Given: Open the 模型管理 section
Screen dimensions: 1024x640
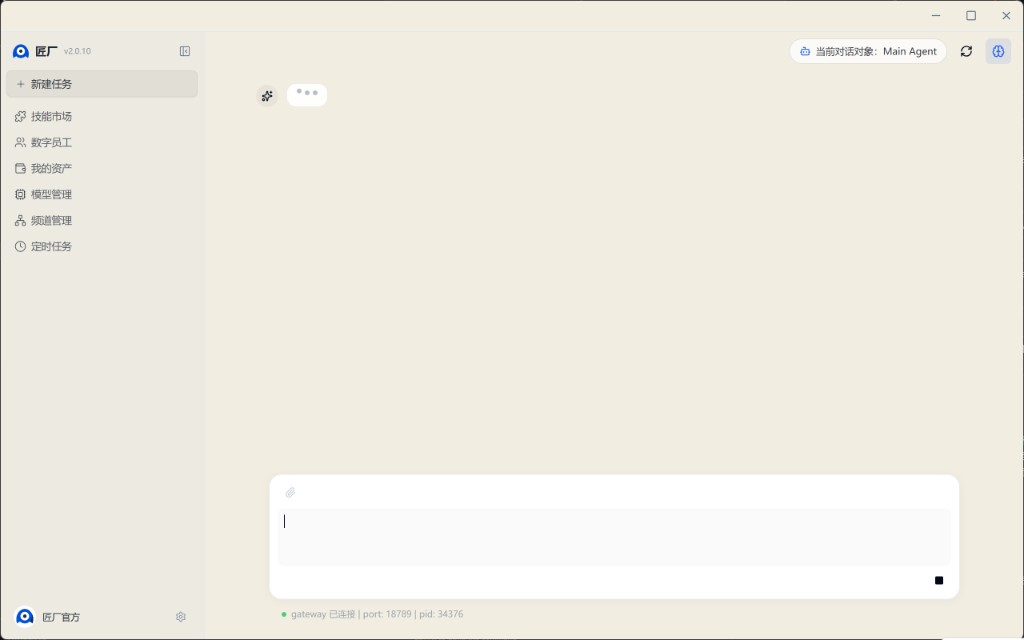Looking at the screenshot, I should click(51, 194).
